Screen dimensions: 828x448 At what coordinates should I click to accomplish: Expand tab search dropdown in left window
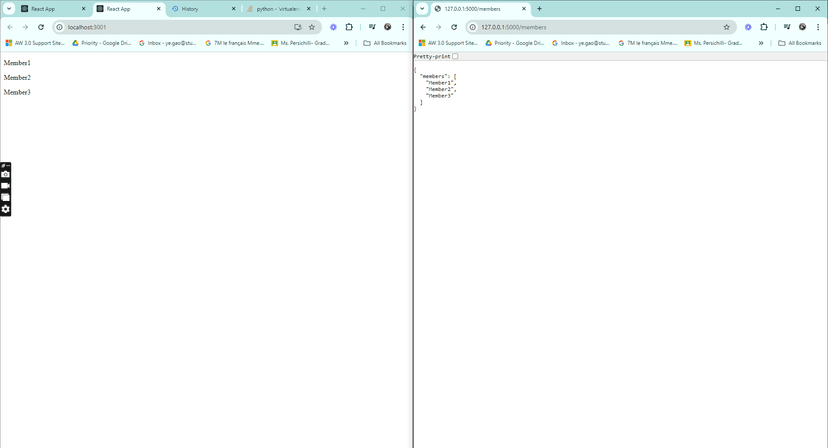click(9, 8)
